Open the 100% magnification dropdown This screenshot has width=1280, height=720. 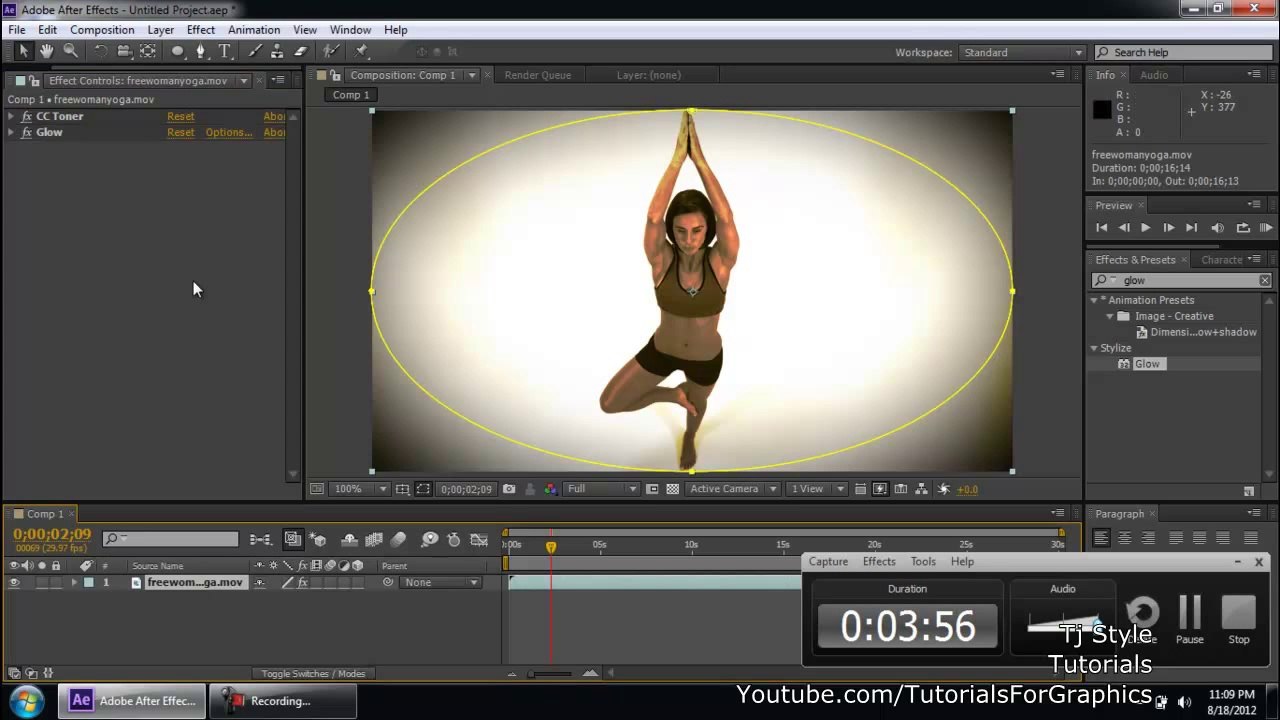361,489
